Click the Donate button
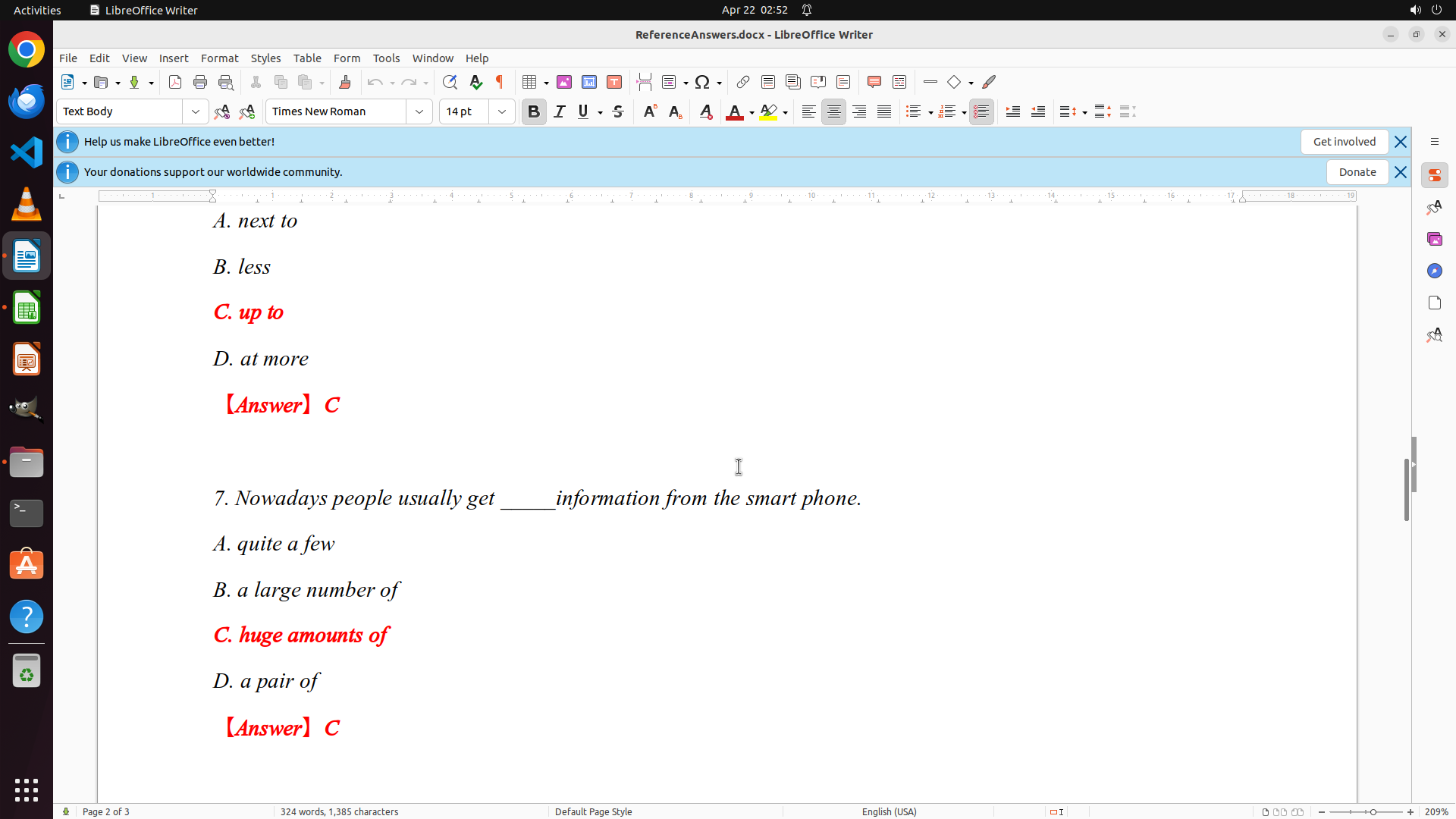This screenshot has height=819, width=1456. coord(1357,172)
